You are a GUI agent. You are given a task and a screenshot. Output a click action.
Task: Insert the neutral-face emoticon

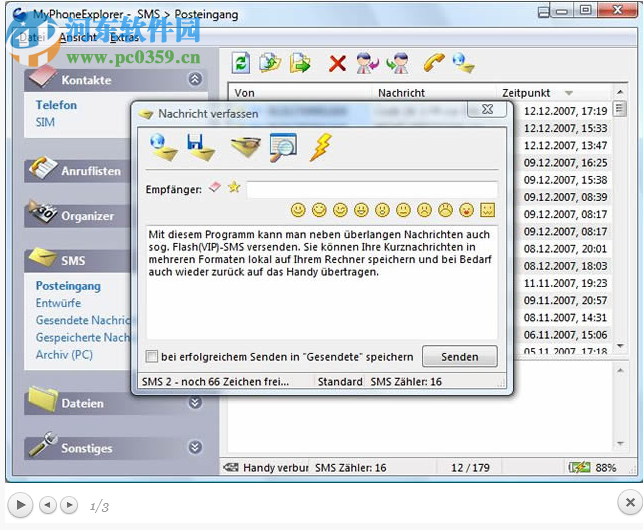click(403, 210)
